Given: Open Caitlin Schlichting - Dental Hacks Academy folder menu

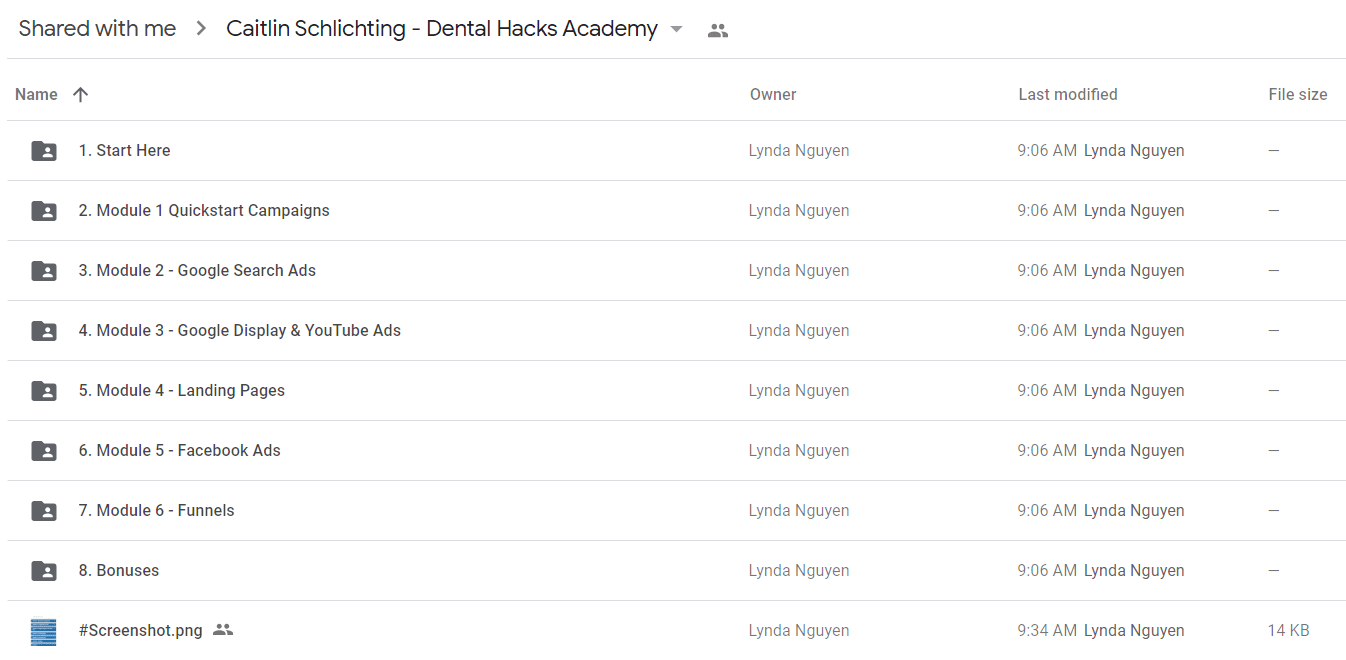Looking at the screenshot, I should coord(442,29).
